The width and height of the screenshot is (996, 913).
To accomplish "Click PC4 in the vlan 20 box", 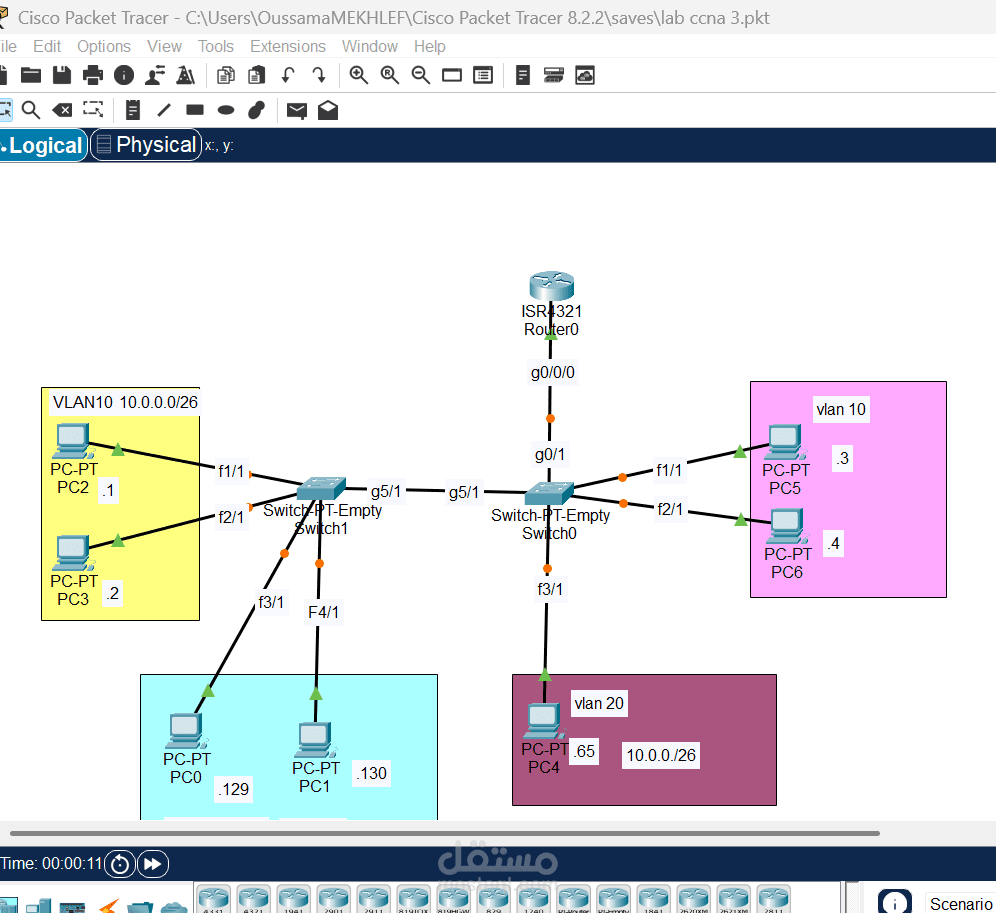I will pyautogui.click(x=543, y=721).
